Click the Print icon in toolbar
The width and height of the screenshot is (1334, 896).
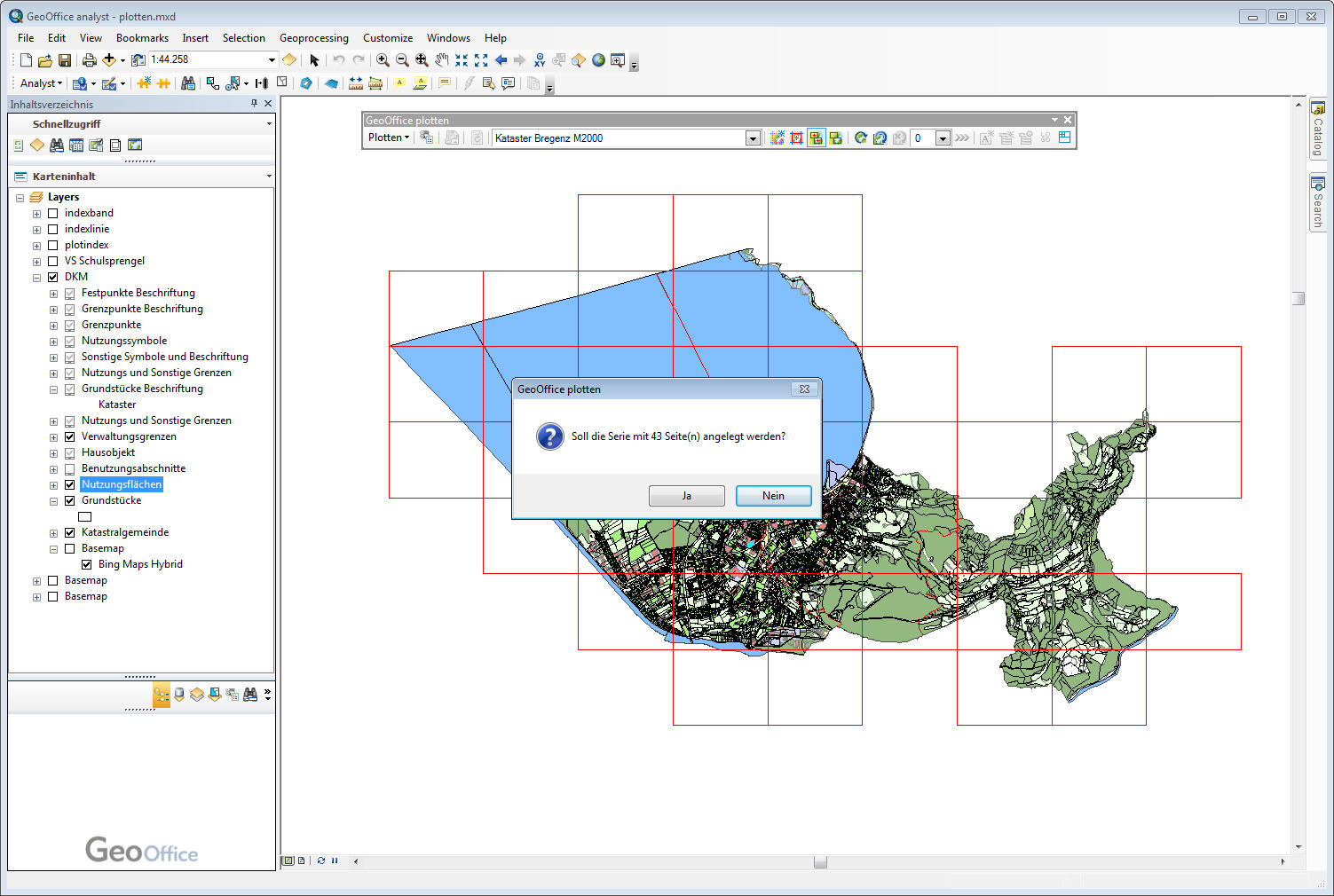point(89,60)
